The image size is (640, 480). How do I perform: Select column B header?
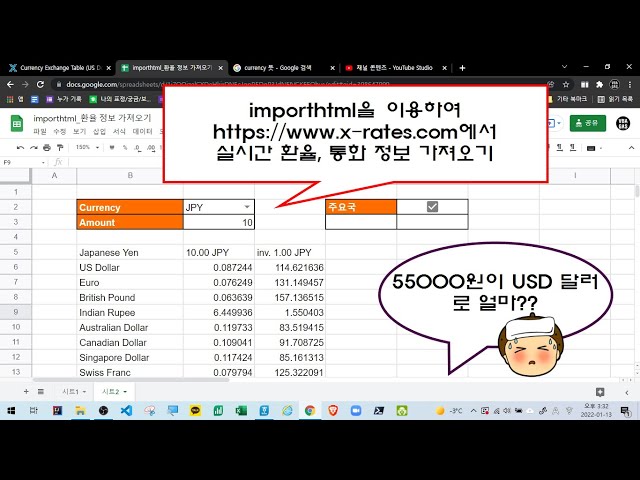(x=130, y=176)
